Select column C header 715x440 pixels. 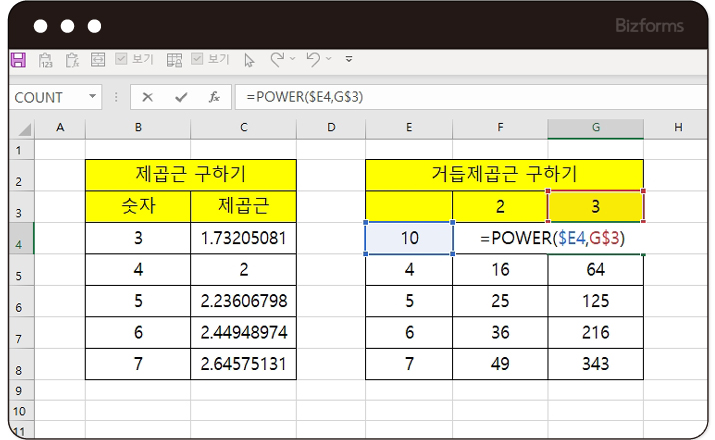tap(244, 128)
